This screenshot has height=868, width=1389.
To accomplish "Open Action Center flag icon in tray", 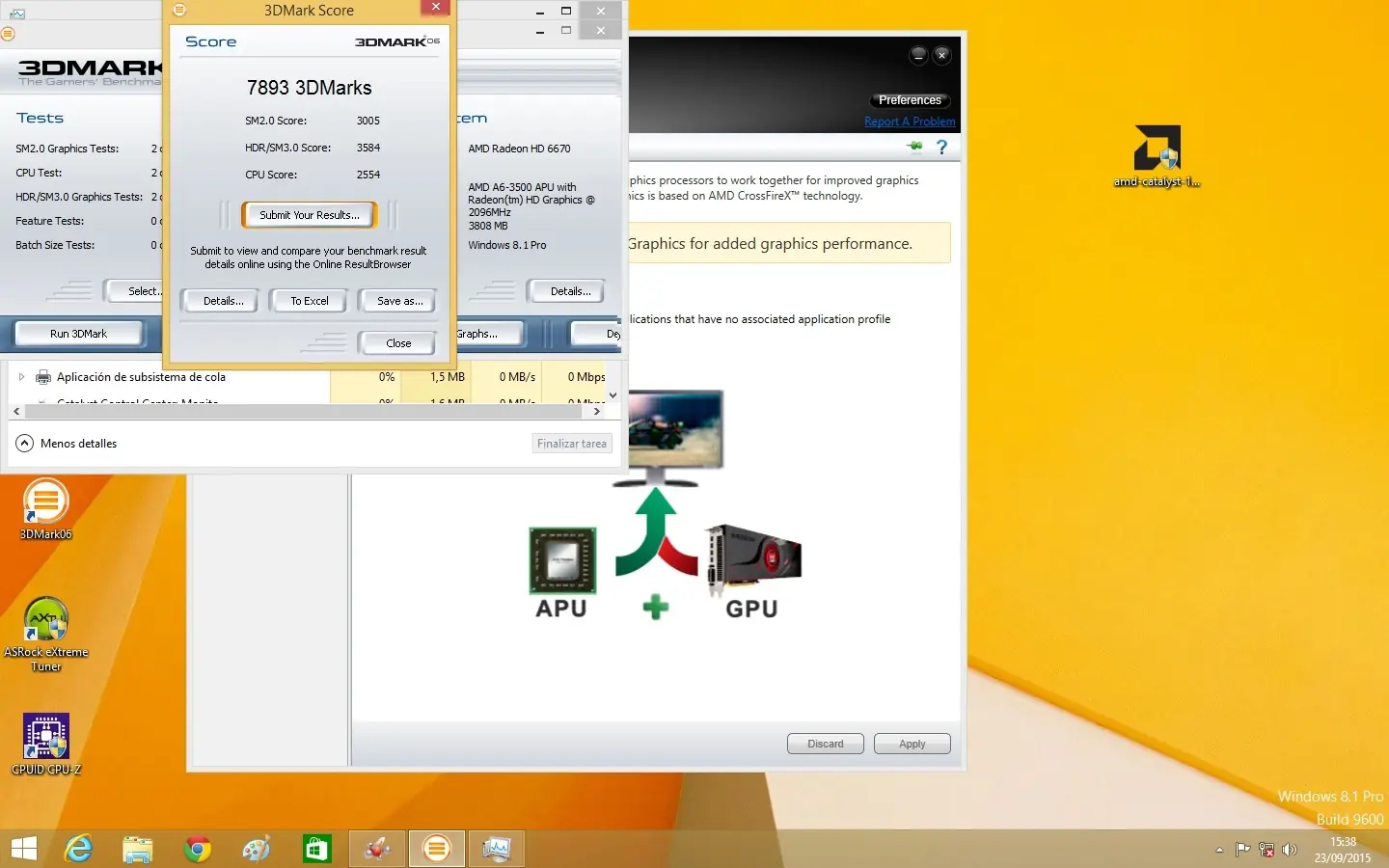I will (x=1242, y=850).
